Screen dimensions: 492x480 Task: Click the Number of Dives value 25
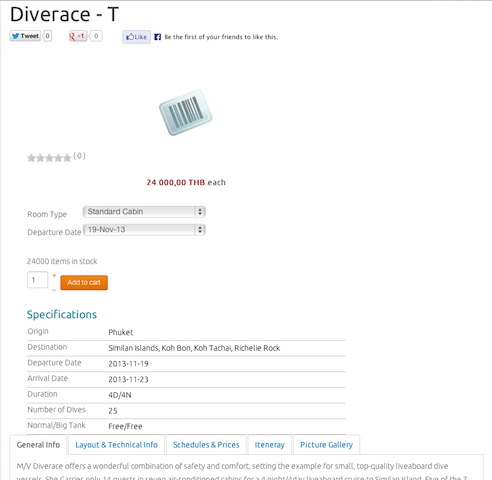click(113, 411)
